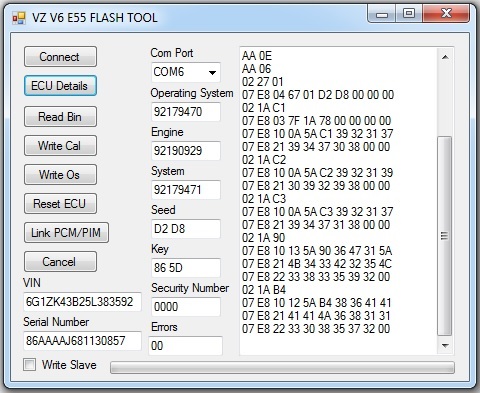Click log line '02 1A C2'
The height and width of the screenshot is (393, 480).
tap(264, 160)
